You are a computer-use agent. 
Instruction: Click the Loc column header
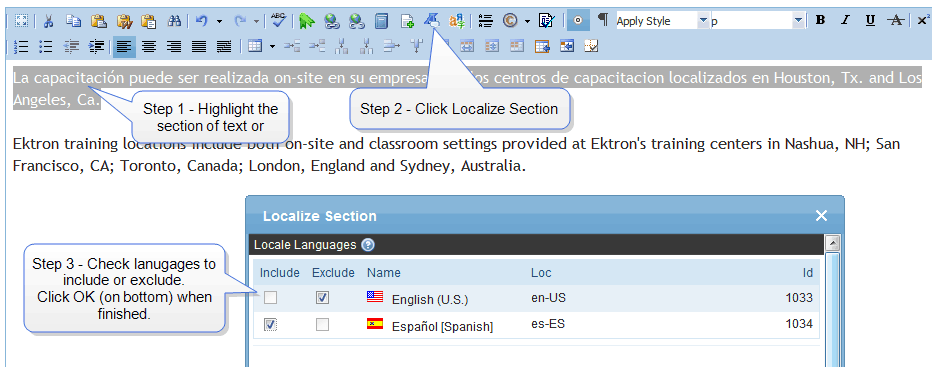click(541, 272)
